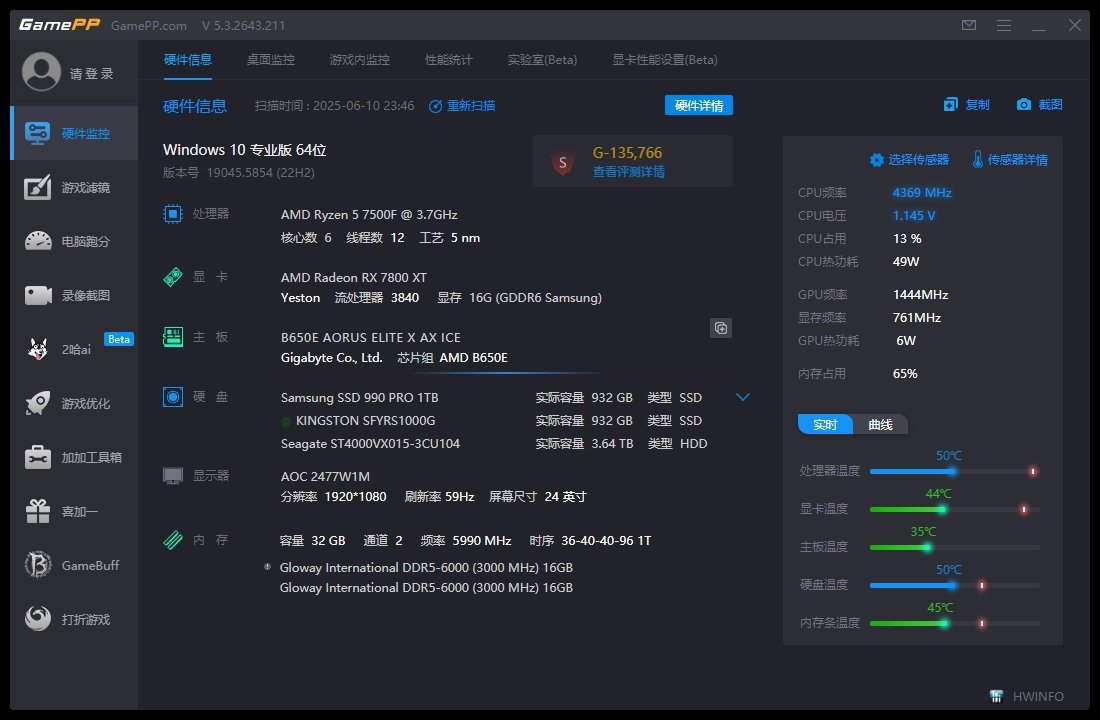Click the Seagate ST4000VX015-3CU104 row
Image resolution: width=1100 pixels, height=720 pixels.
(x=494, y=444)
